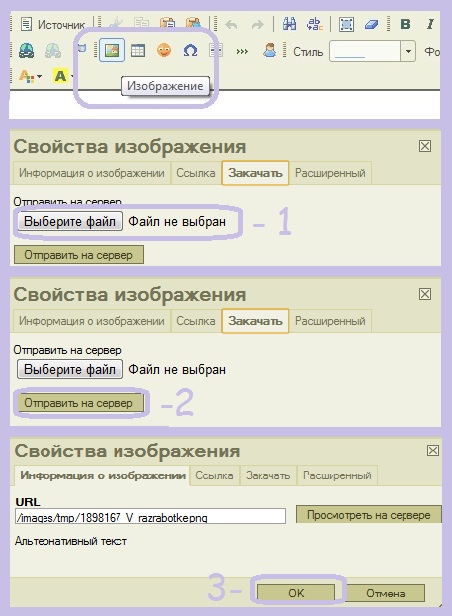Screen dimensions: 452x616
Task: Click the Smiley face icon
Action: (164, 50)
